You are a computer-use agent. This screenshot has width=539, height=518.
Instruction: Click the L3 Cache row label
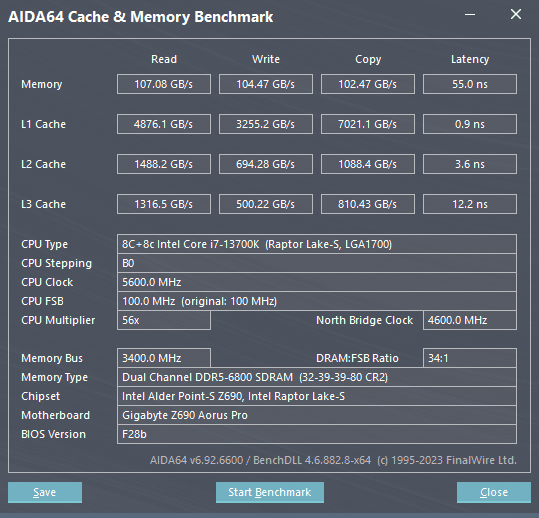tap(43, 204)
